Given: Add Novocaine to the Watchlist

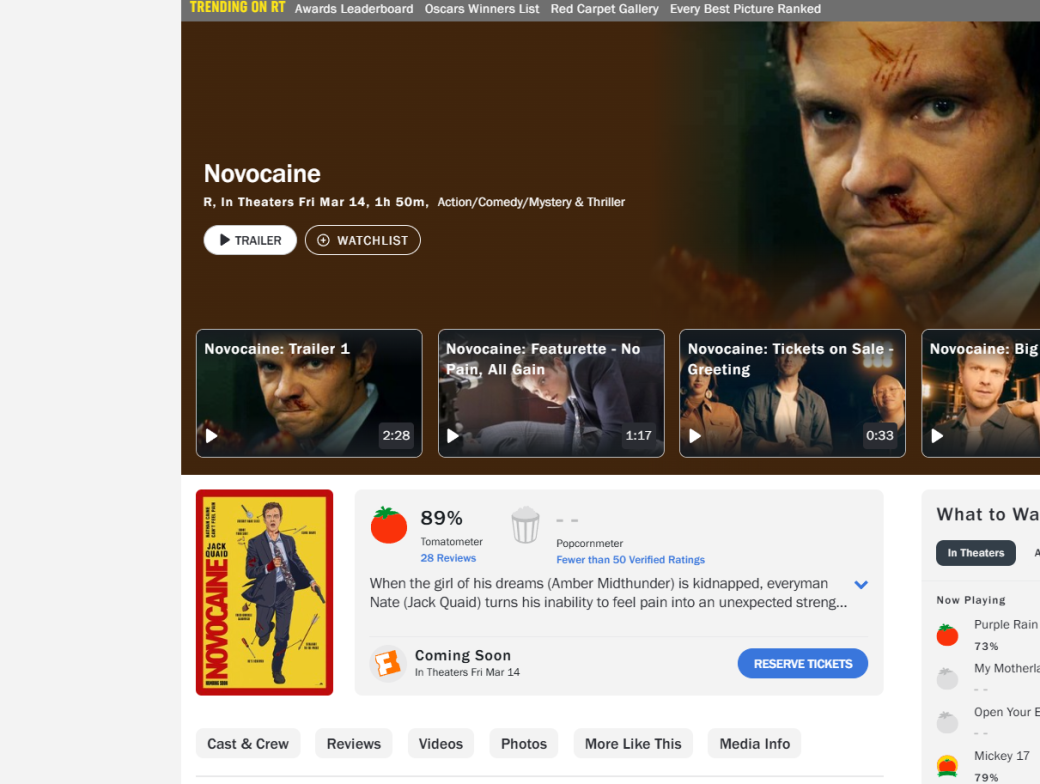Looking at the screenshot, I should point(363,240).
